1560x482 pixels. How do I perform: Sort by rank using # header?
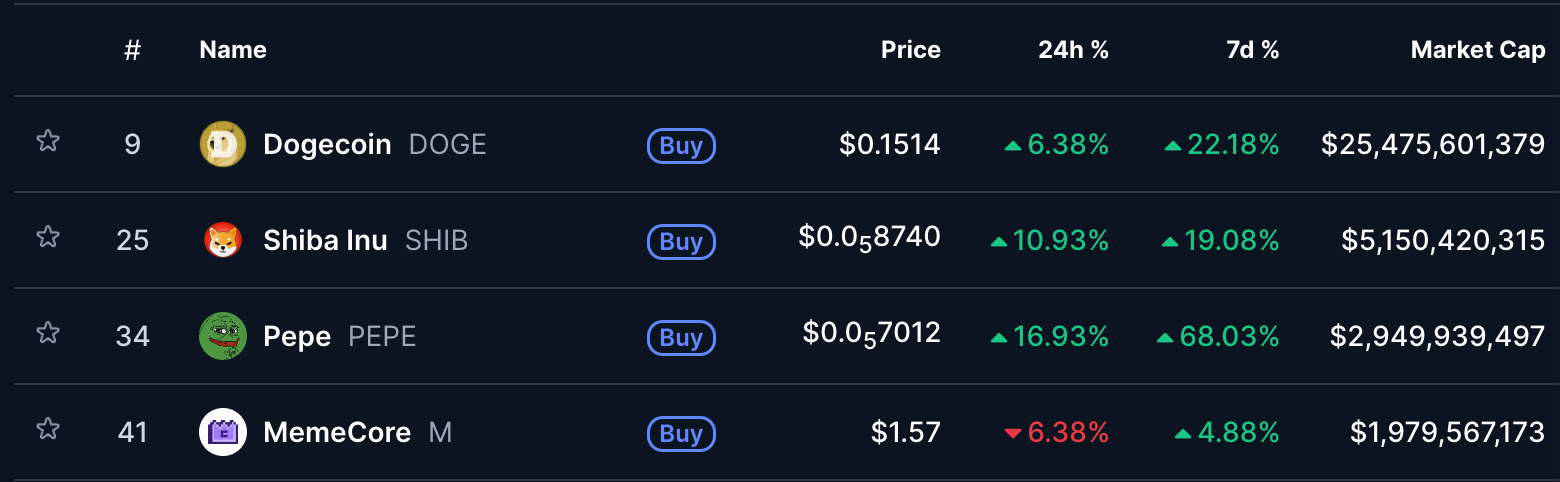tap(132, 50)
